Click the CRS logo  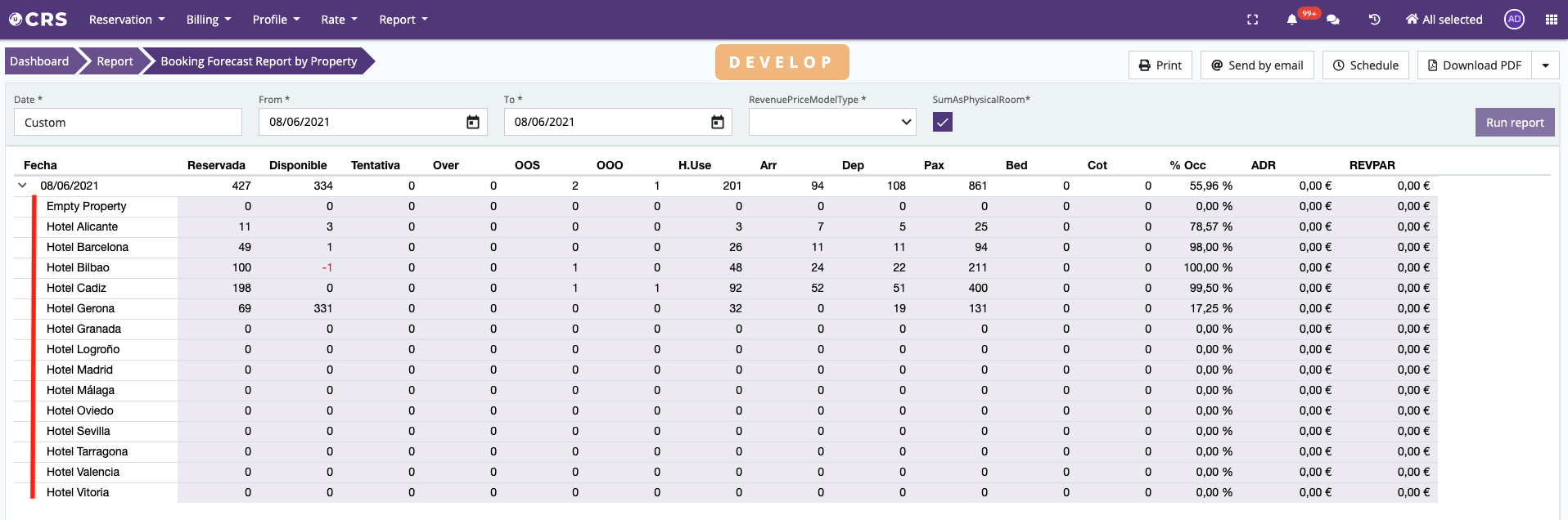(x=38, y=20)
